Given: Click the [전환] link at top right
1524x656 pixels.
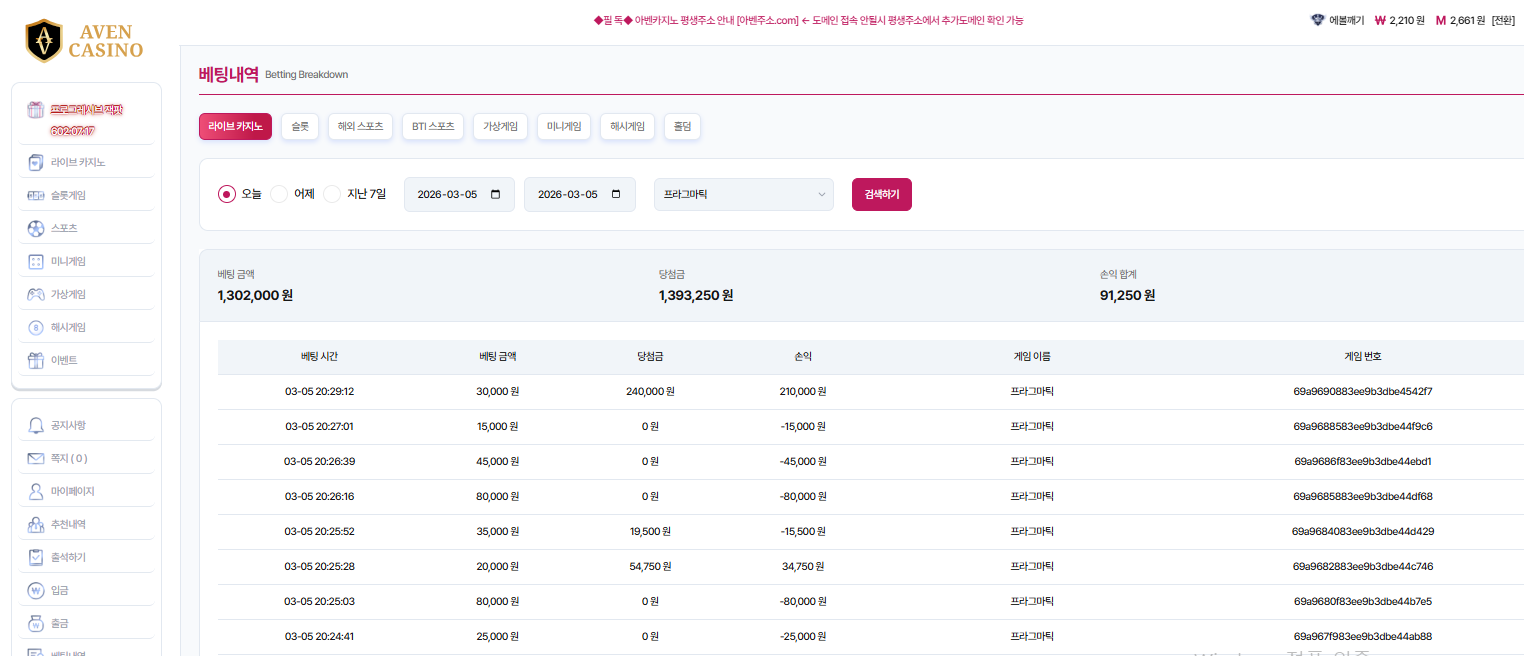Looking at the screenshot, I should pos(1503,20).
